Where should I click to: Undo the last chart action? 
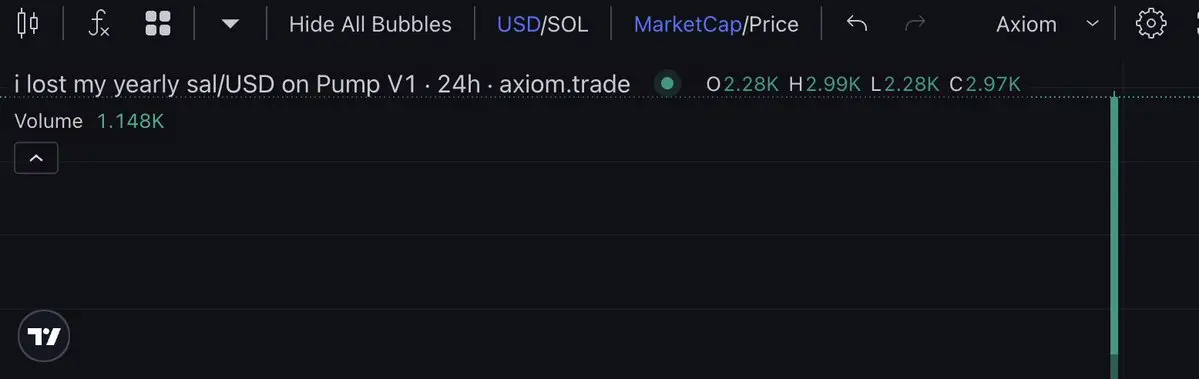click(857, 24)
